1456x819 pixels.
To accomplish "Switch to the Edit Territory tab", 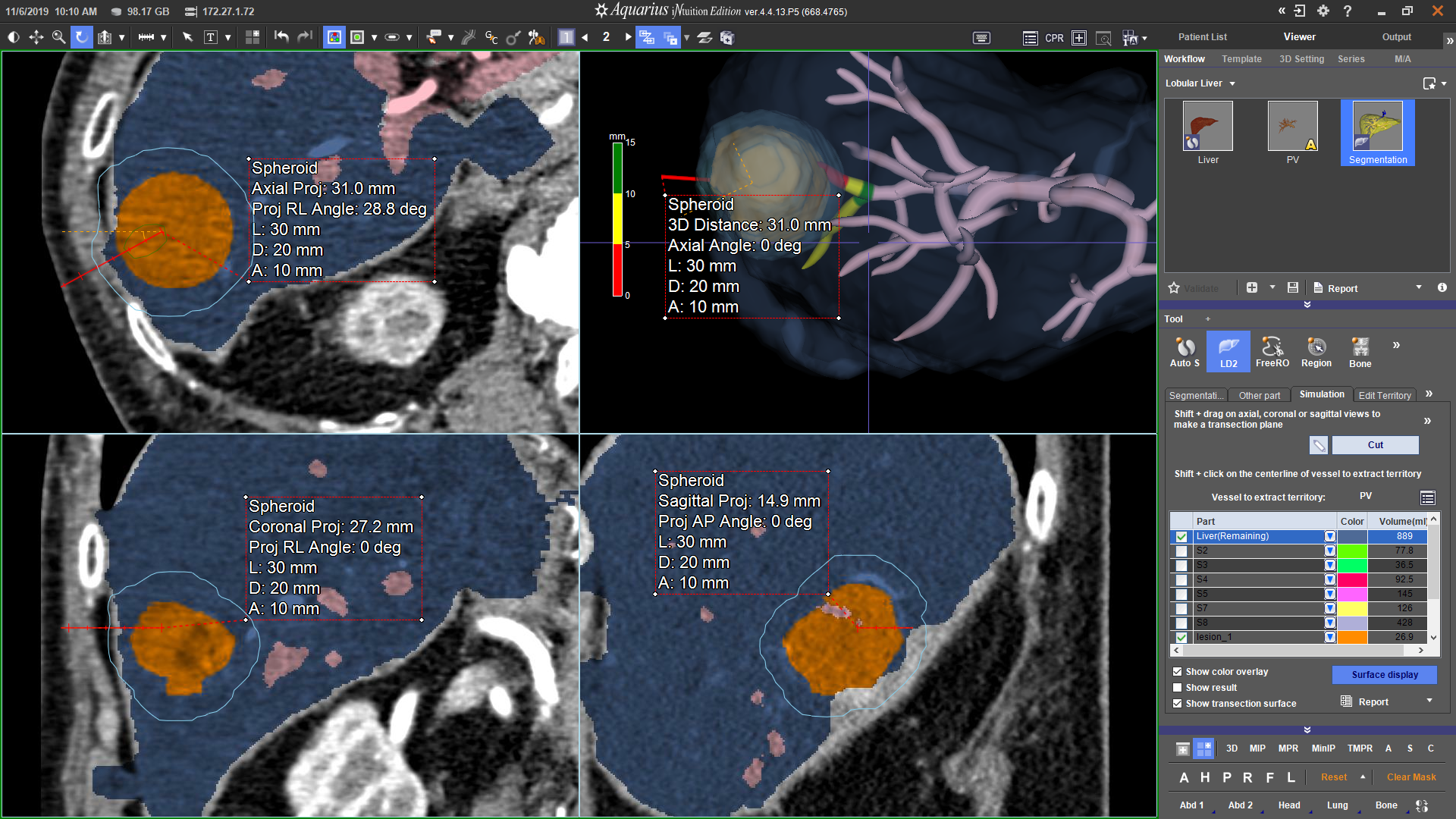I will tap(1385, 395).
